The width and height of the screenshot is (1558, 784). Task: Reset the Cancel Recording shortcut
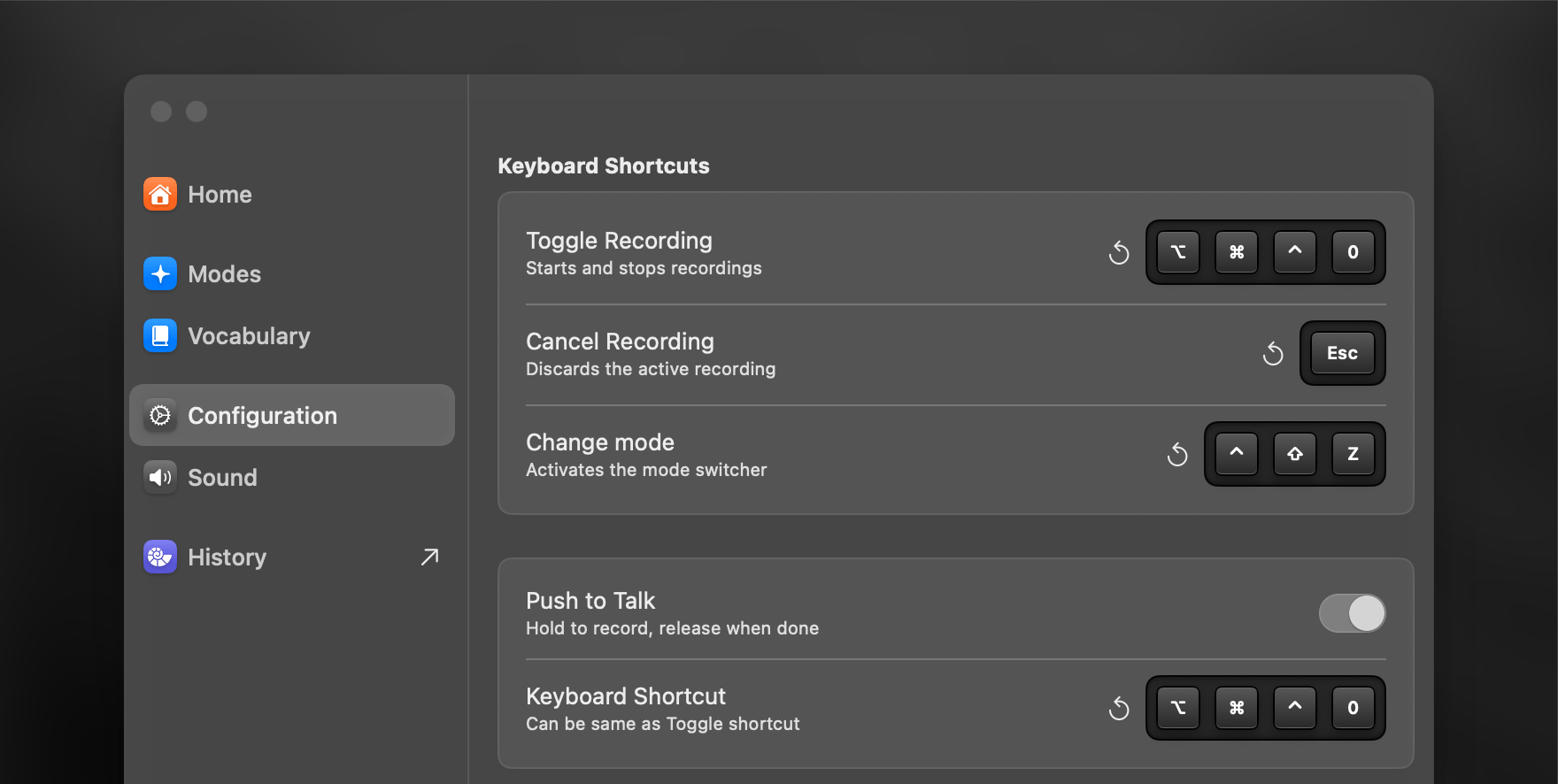coord(1273,354)
